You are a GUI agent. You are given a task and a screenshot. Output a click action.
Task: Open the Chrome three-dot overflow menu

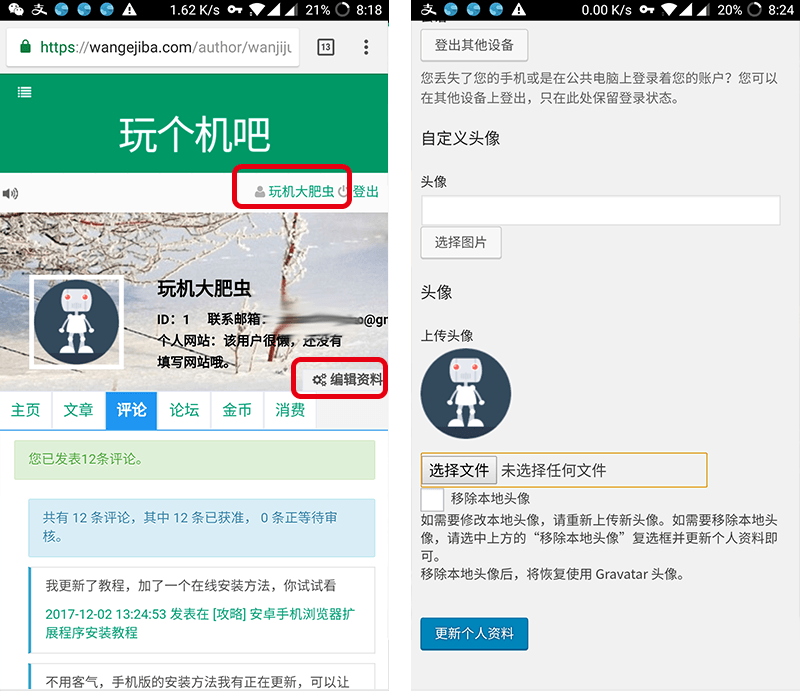364,46
